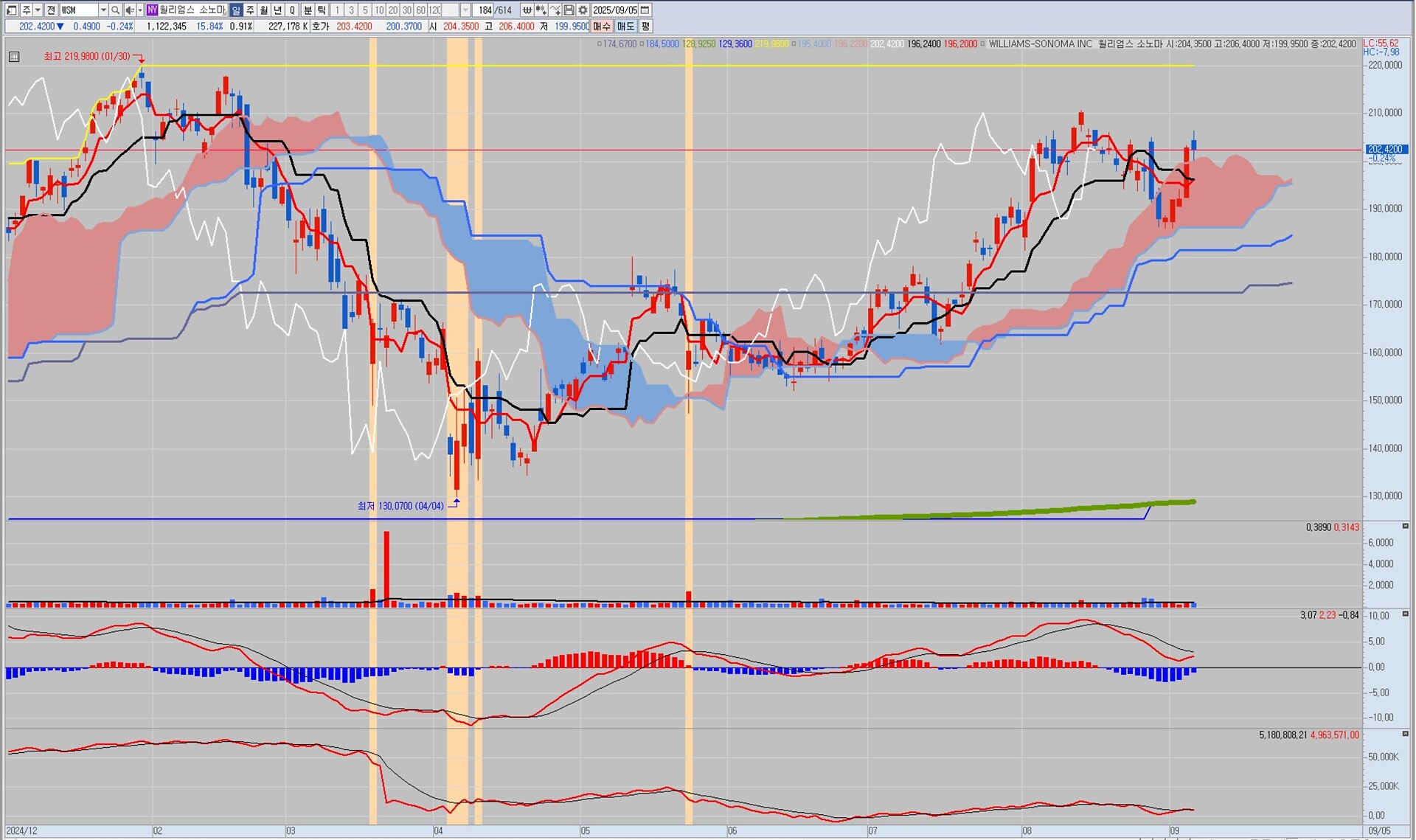
Task: Open the dropdown arrow beside speaker icon
Action: pos(140,10)
